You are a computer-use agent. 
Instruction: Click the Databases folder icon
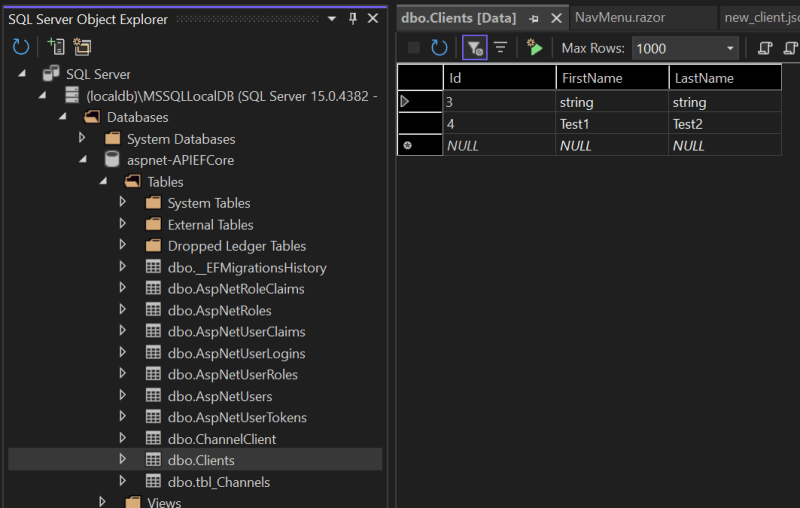(92, 117)
